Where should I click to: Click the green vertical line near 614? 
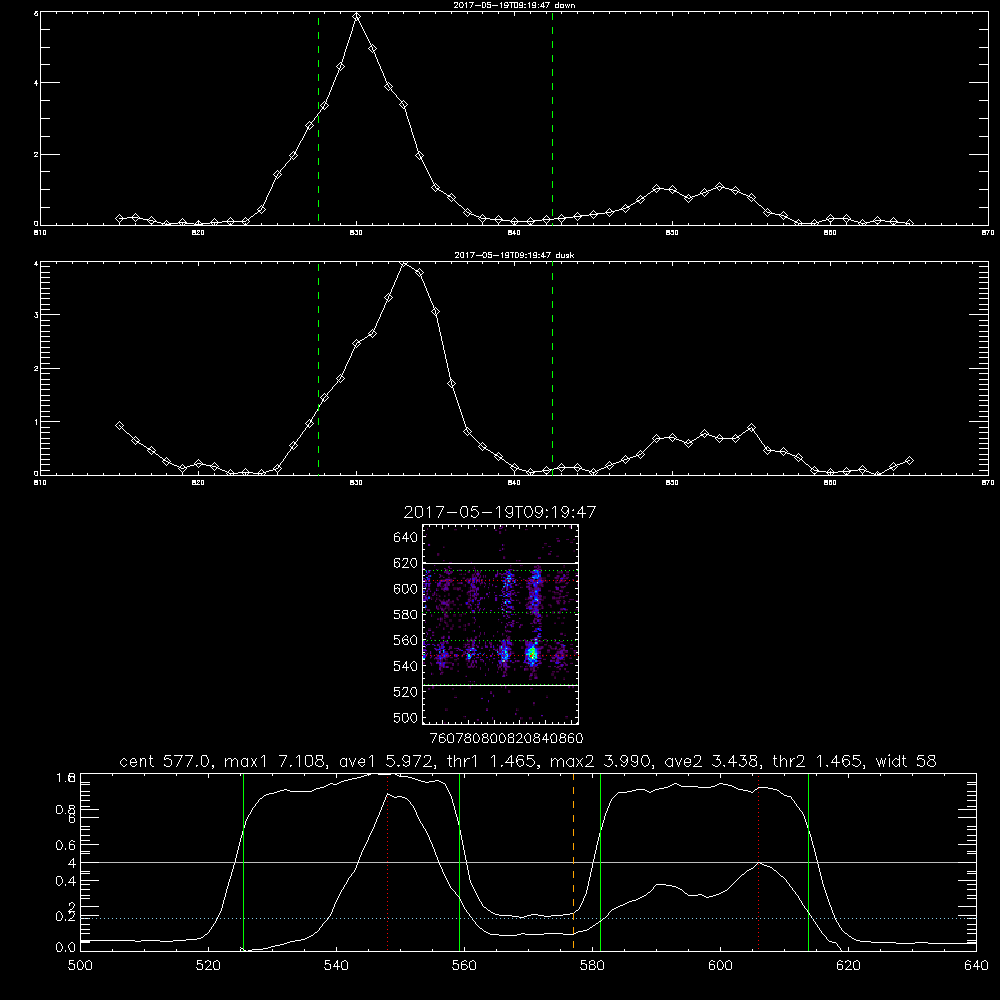click(808, 861)
